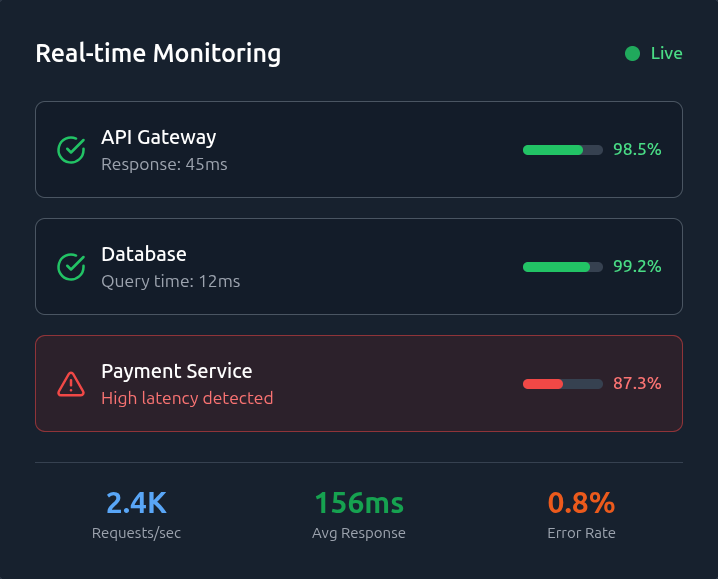This screenshot has height=579, width=718.
Task: Click the API Gateway uptime progress bar
Action: coord(562,150)
